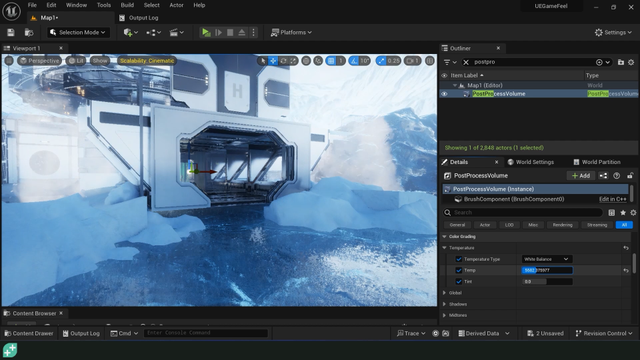Click the green Play button in toolbar

206,32
